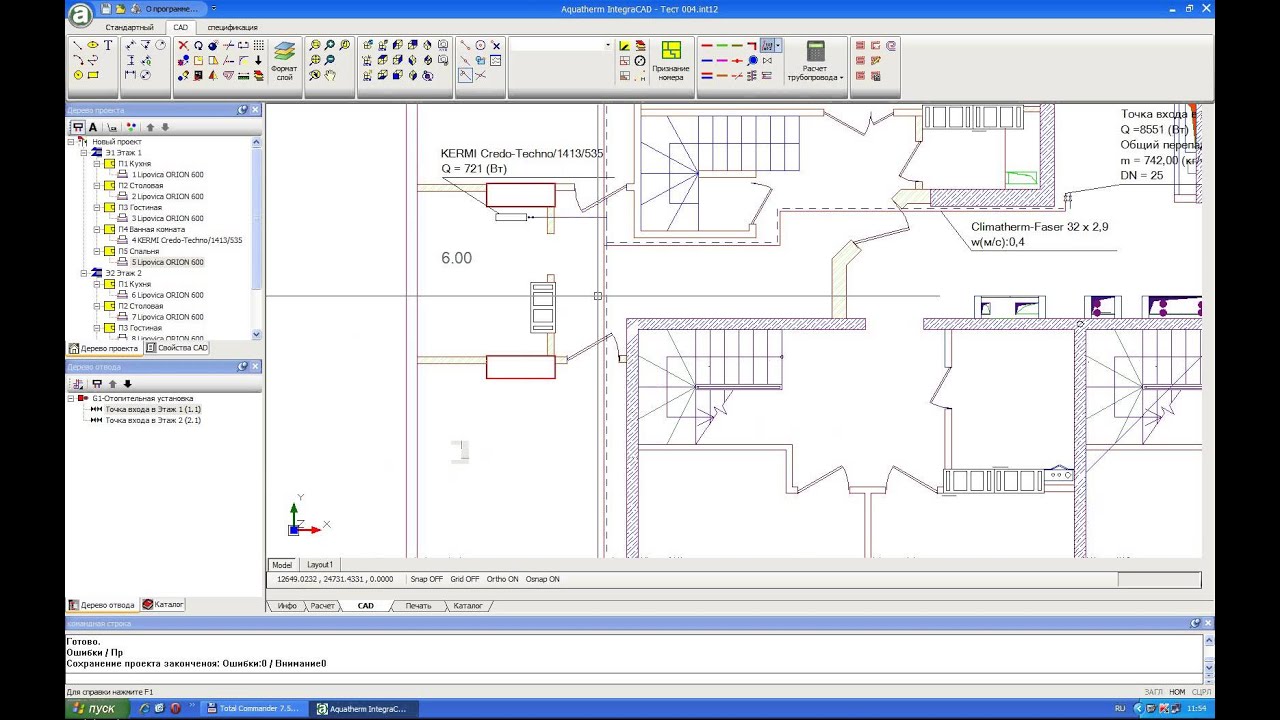Open Windows пуск start button
The width and height of the screenshot is (1280, 720).
(x=97, y=708)
